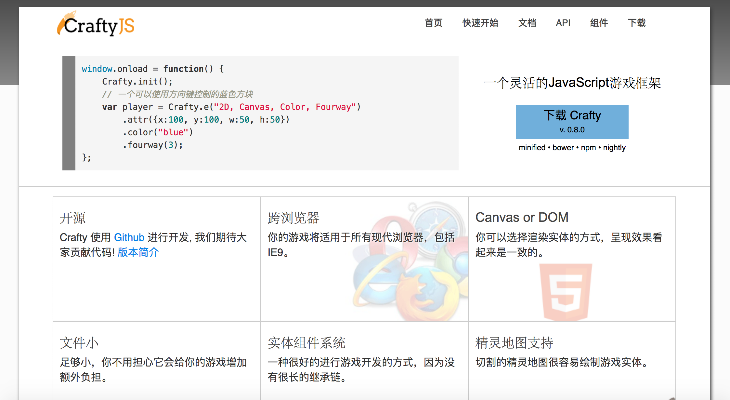This screenshot has height=400, width=730.
Task: Open the 文档 documentation page
Action: (x=527, y=23)
